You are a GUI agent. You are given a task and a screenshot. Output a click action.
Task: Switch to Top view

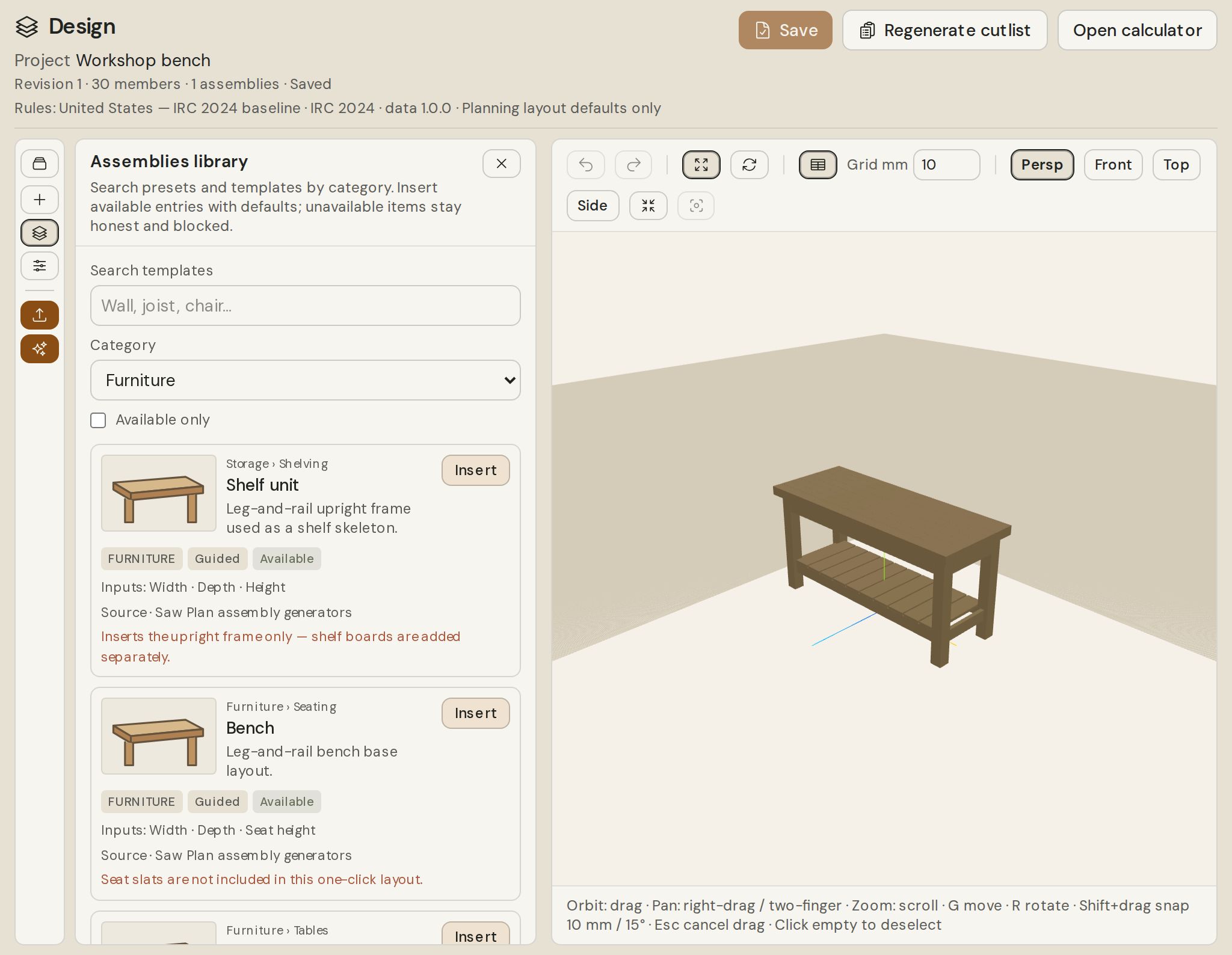point(1177,165)
